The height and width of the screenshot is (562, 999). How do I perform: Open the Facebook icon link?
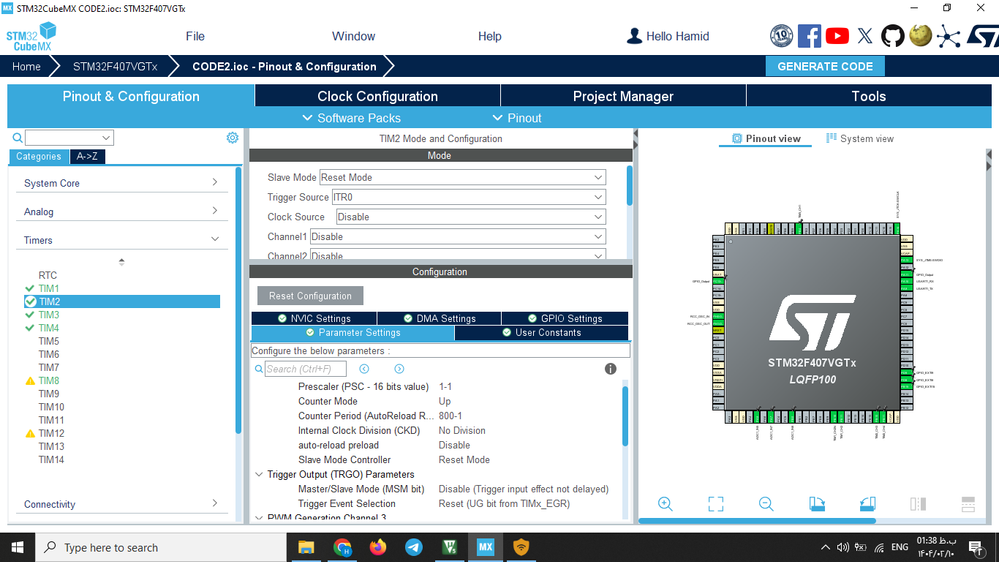coord(809,36)
